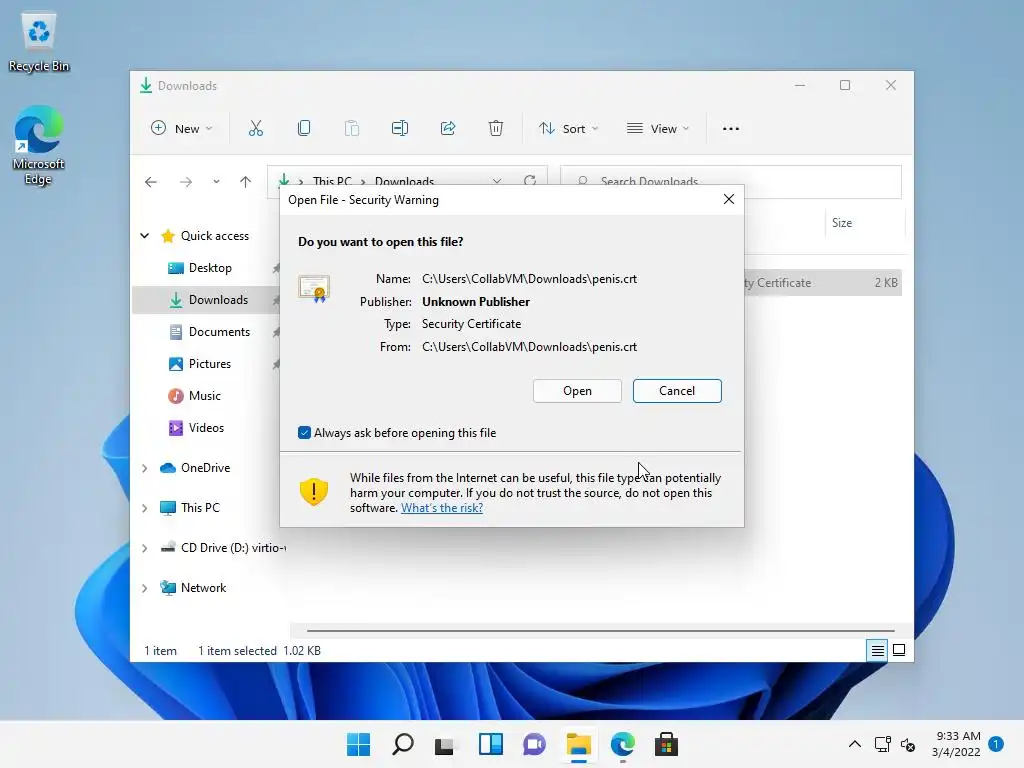
Task: Select Music in the navigation pane
Action: (x=206, y=396)
